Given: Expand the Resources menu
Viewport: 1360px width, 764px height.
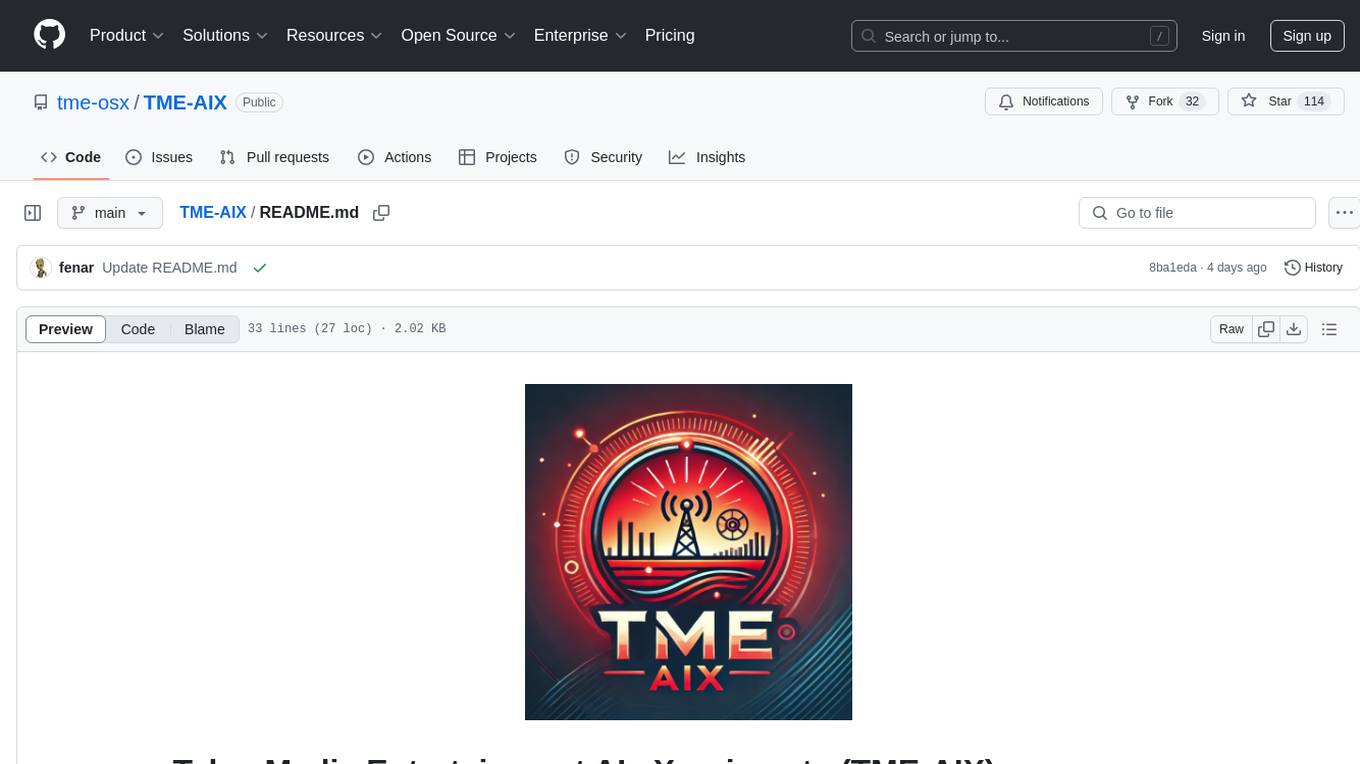Looking at the screenshot, I should [334, 35].
